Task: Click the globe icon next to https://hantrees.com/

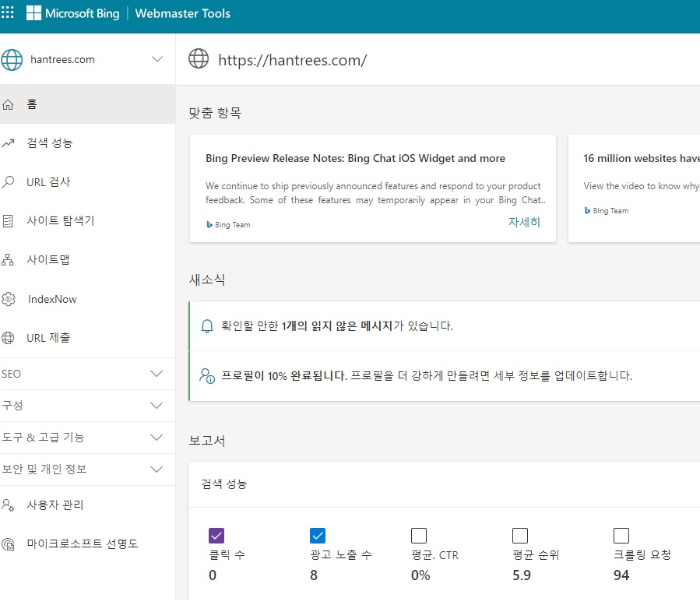Action: [198, 59]
